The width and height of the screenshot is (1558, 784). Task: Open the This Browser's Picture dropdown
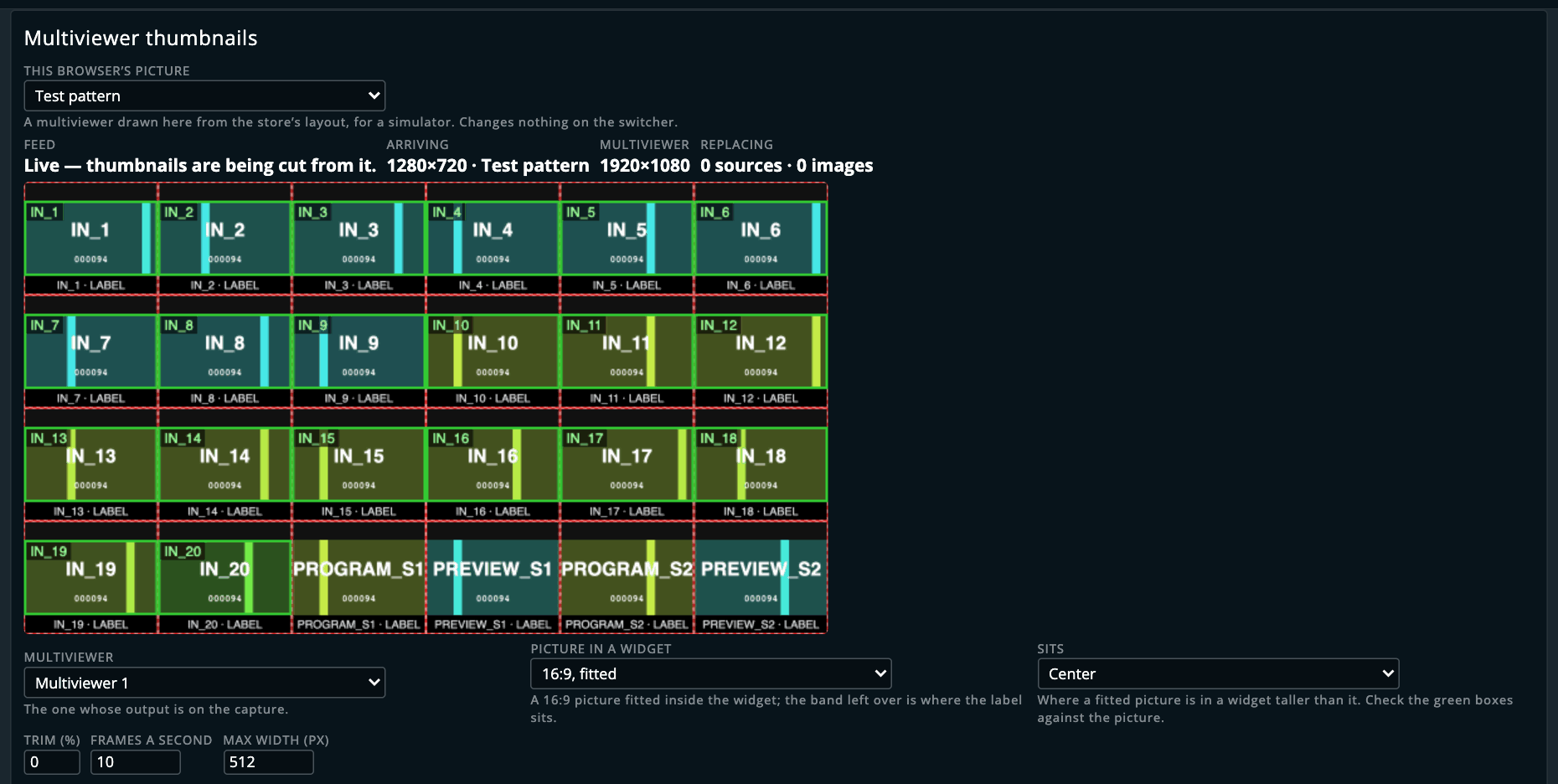[x=204, y=95]
